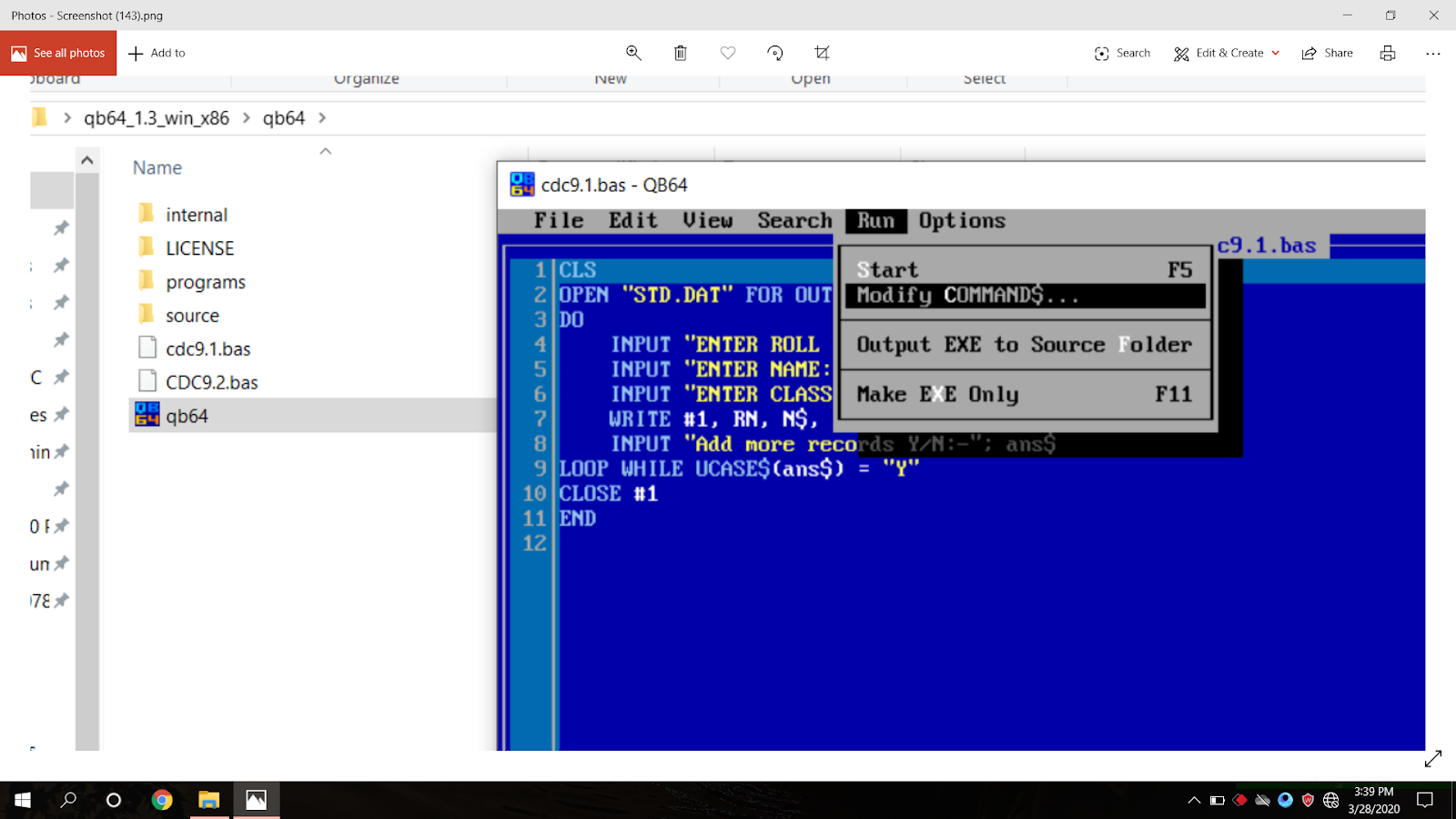Click the red shield security tray icon

tap(1308, 800)
